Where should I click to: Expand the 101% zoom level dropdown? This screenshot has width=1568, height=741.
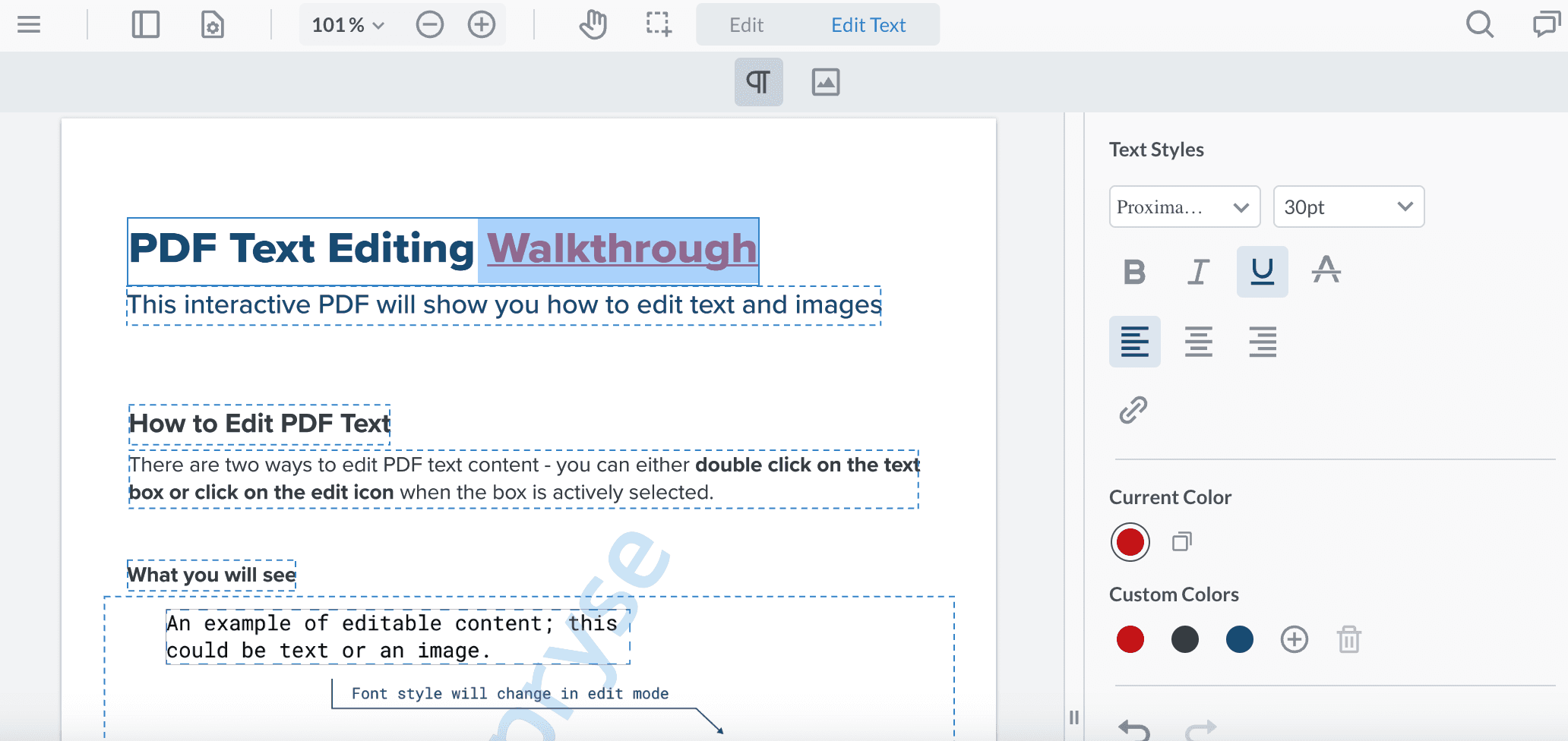pos(348,25)
